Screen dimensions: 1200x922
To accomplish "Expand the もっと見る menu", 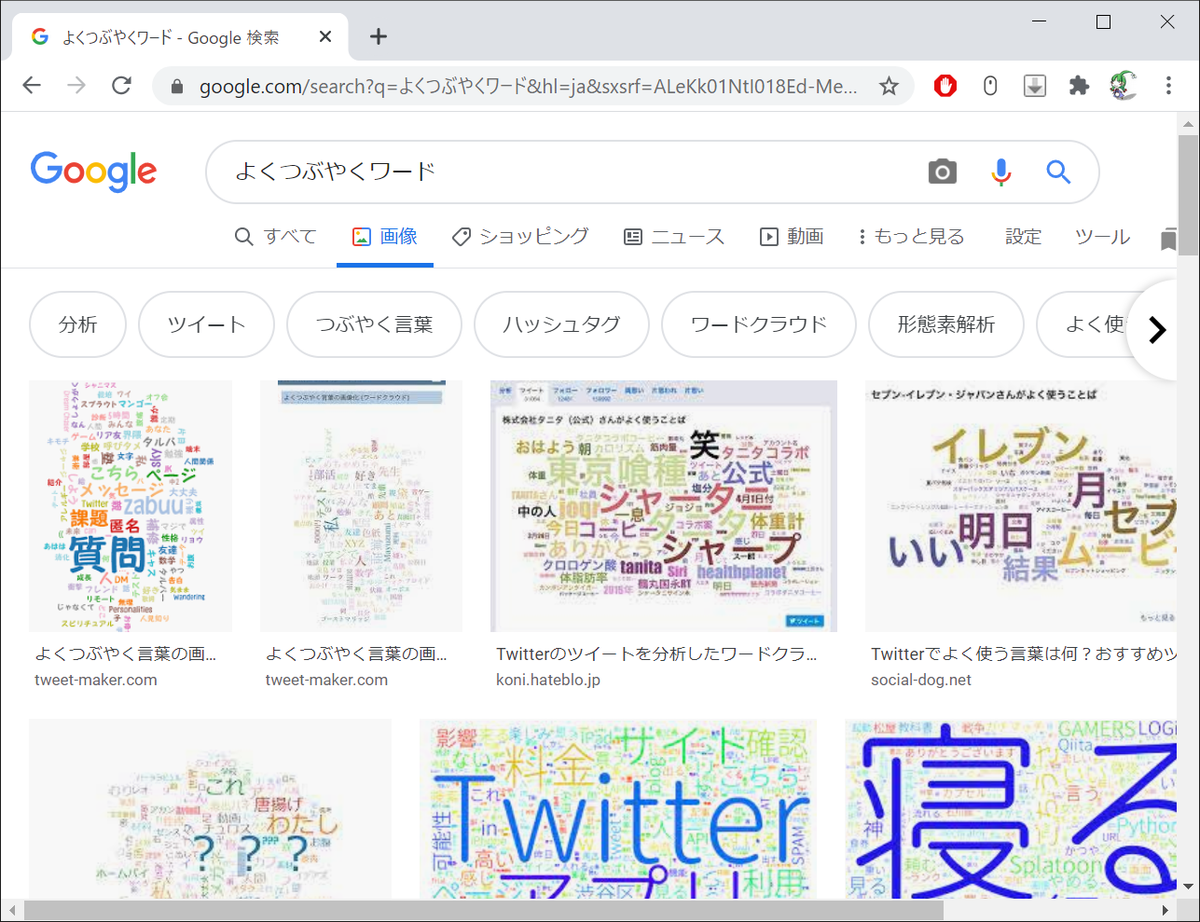I will click(x=911, y=237).
